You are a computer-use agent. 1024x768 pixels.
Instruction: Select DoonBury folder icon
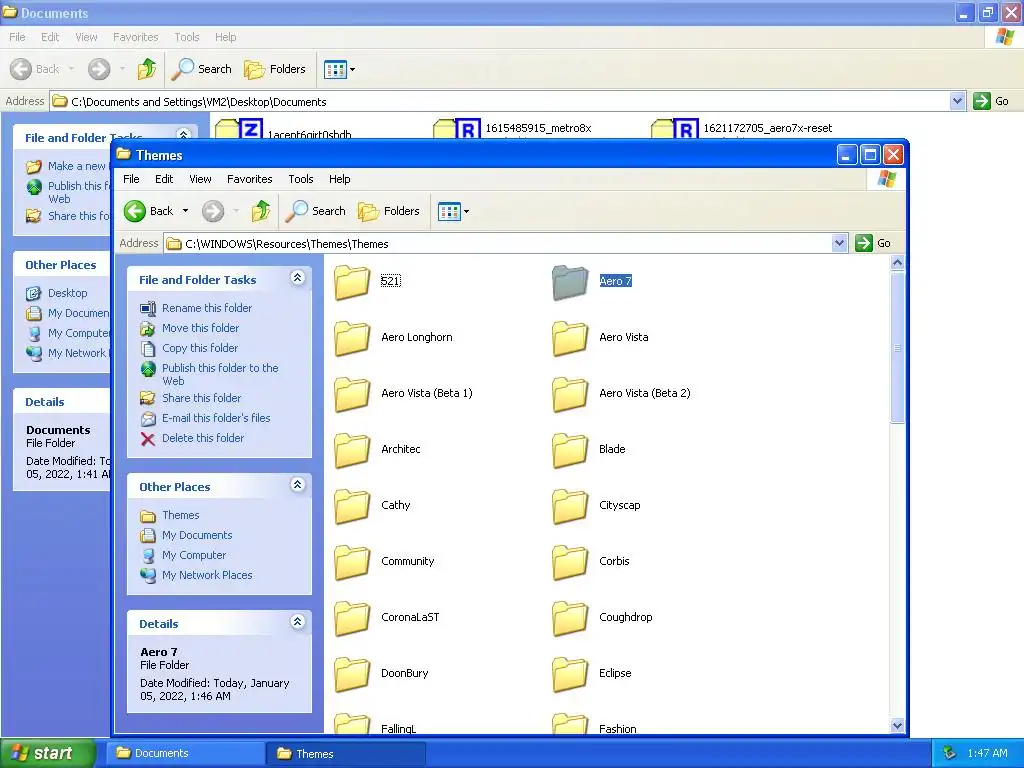(352, 675)
